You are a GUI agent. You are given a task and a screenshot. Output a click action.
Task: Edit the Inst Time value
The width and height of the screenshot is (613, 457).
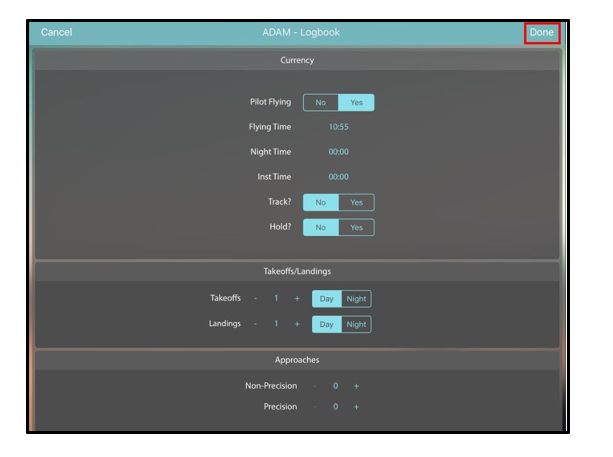click(338, 177)
